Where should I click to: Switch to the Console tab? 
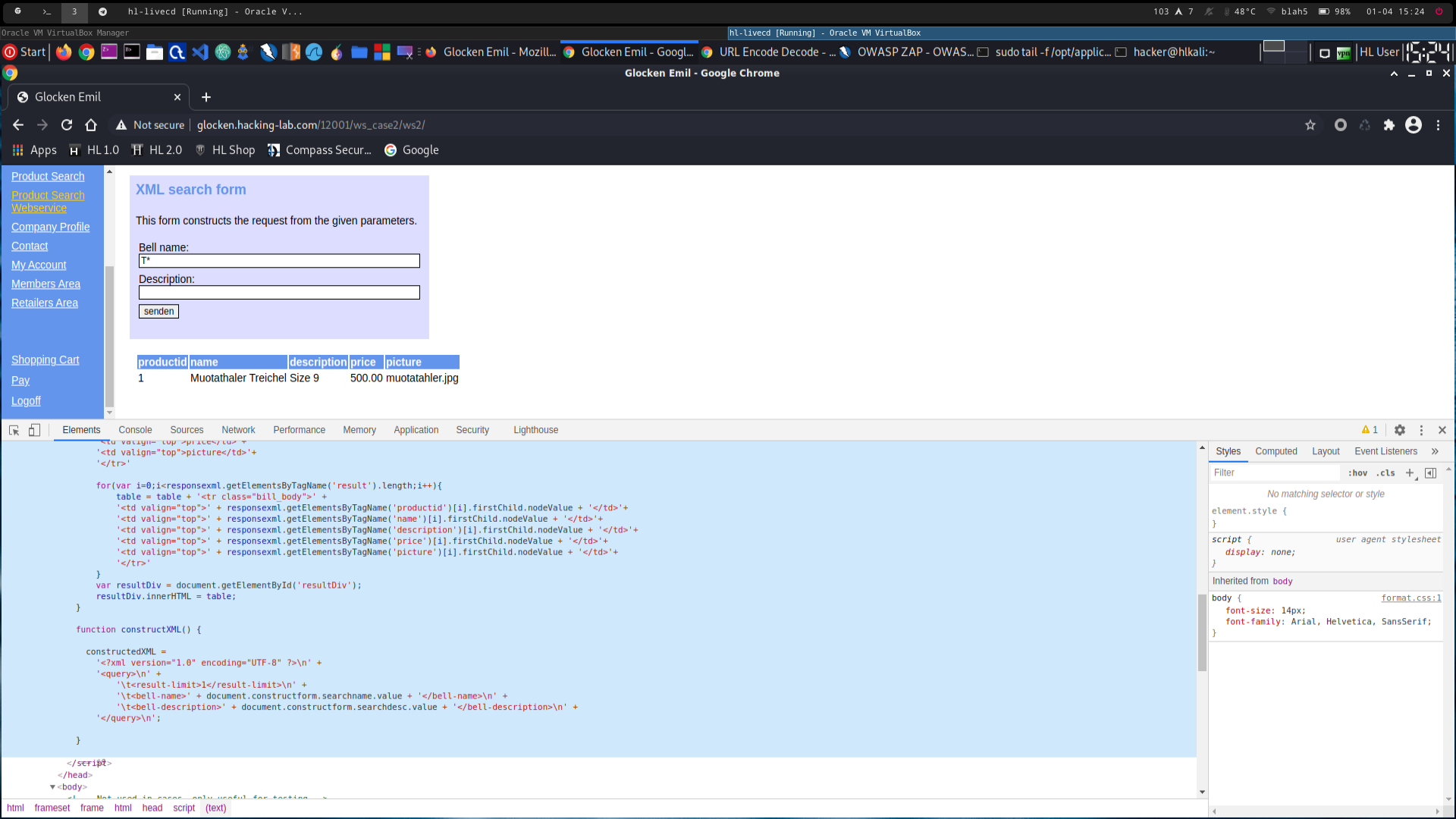(x=135, y=430)
